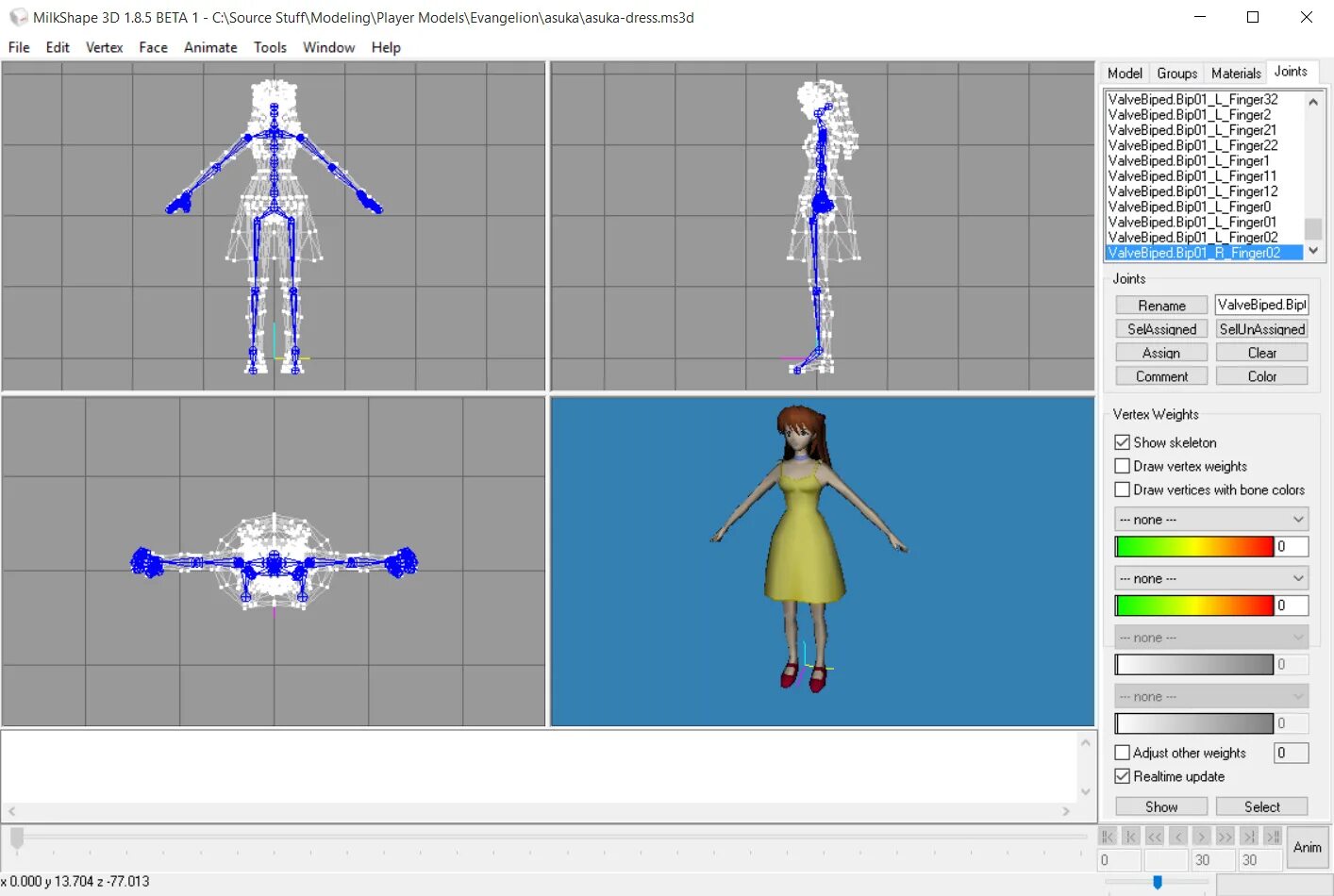Screen dimensions: 1334x896
Task: Go to previous keyframe button
Action: (1131, 837)
